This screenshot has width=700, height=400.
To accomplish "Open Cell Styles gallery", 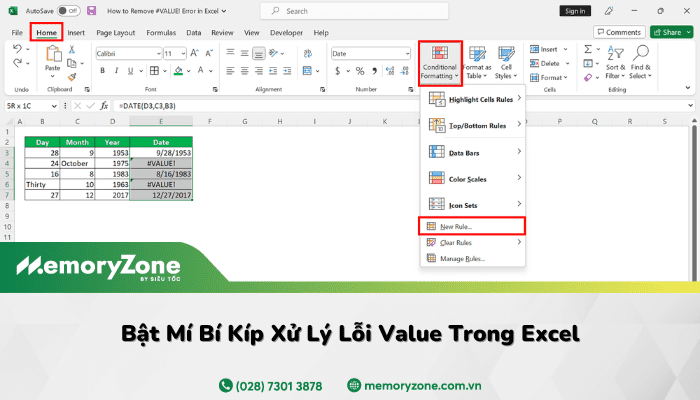I will click(x=506, y=62).
